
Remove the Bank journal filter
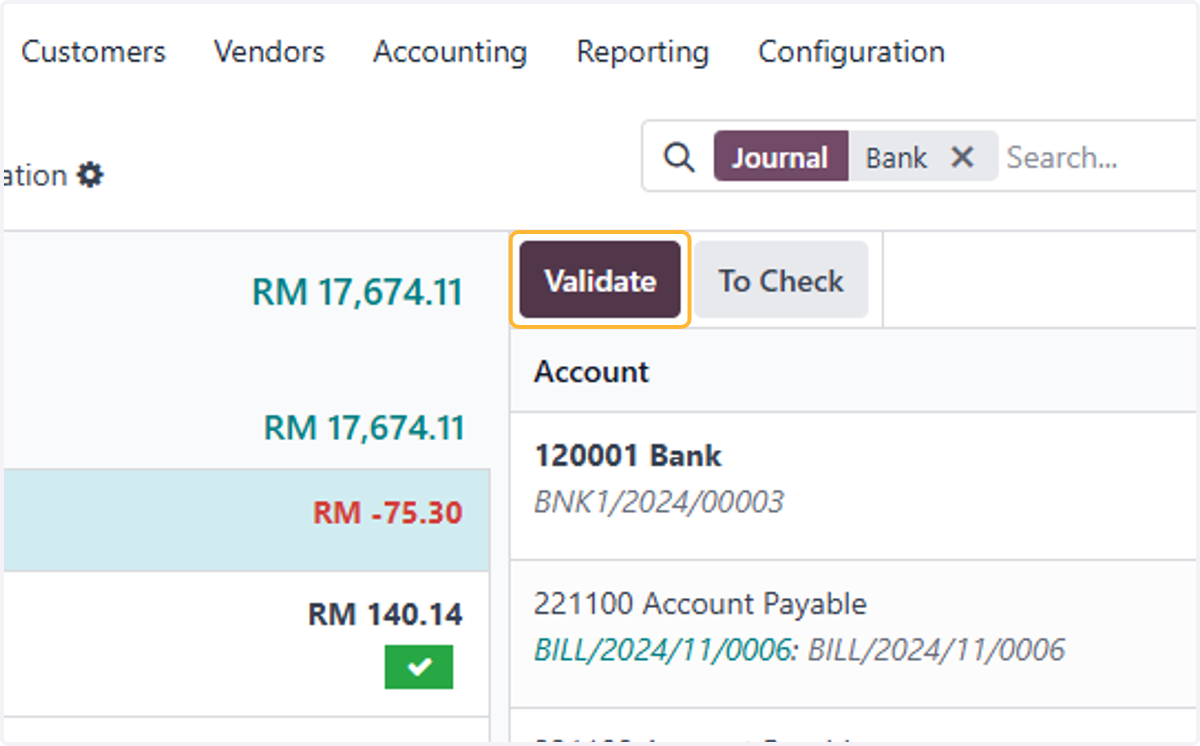[962, 157]
